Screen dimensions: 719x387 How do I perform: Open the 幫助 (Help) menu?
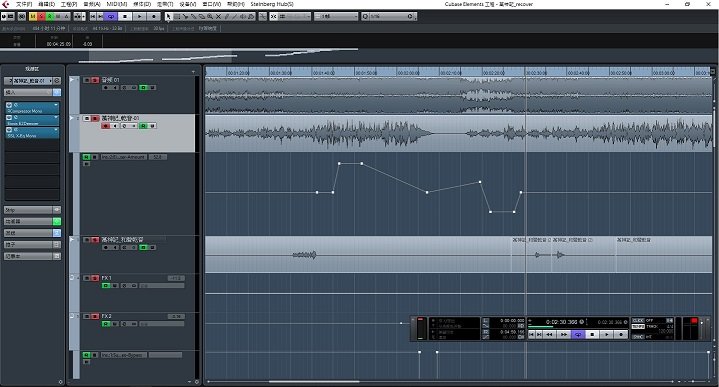236,4
